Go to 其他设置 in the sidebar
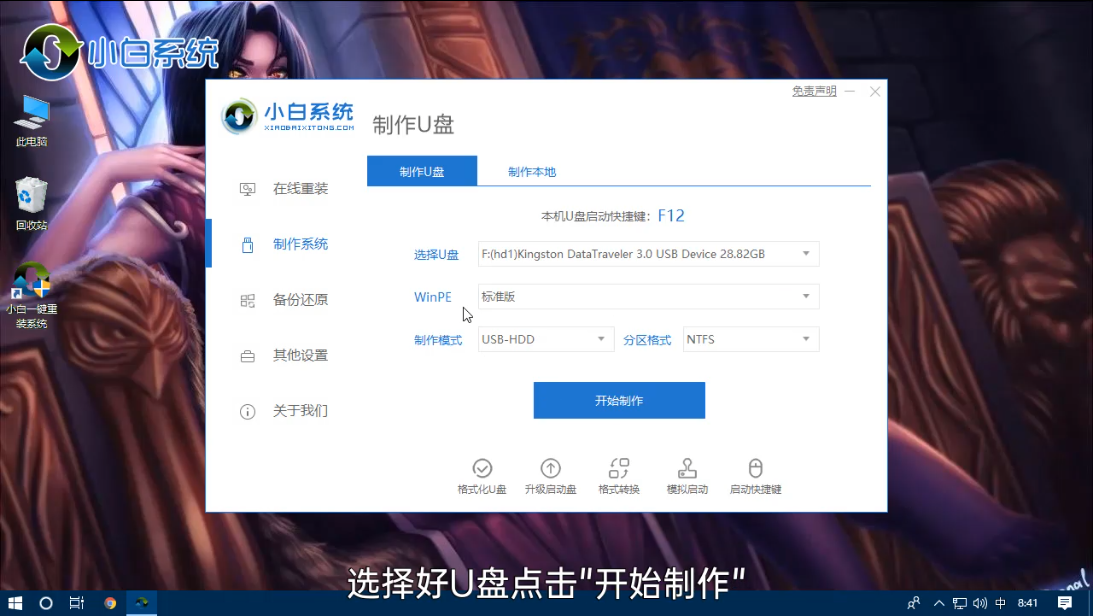Viewport: 1093px width, 616px height. (x=300, y=355)
